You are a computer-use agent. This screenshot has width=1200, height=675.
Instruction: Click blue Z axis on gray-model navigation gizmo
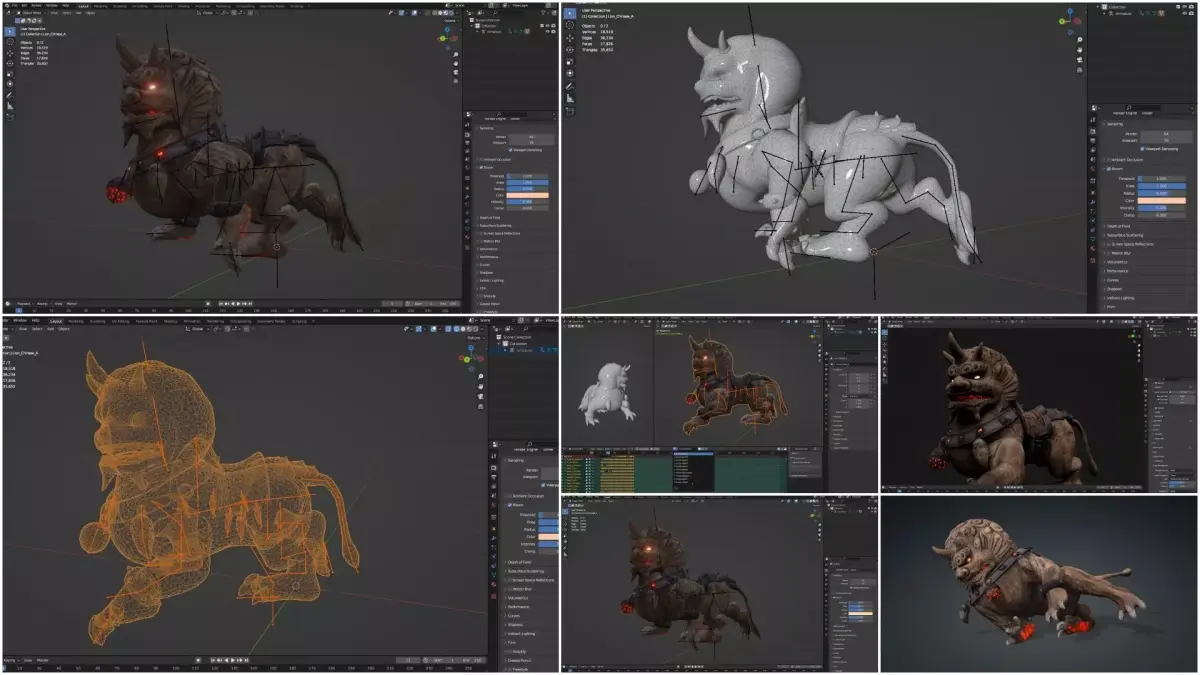[x=1069, y=11]
